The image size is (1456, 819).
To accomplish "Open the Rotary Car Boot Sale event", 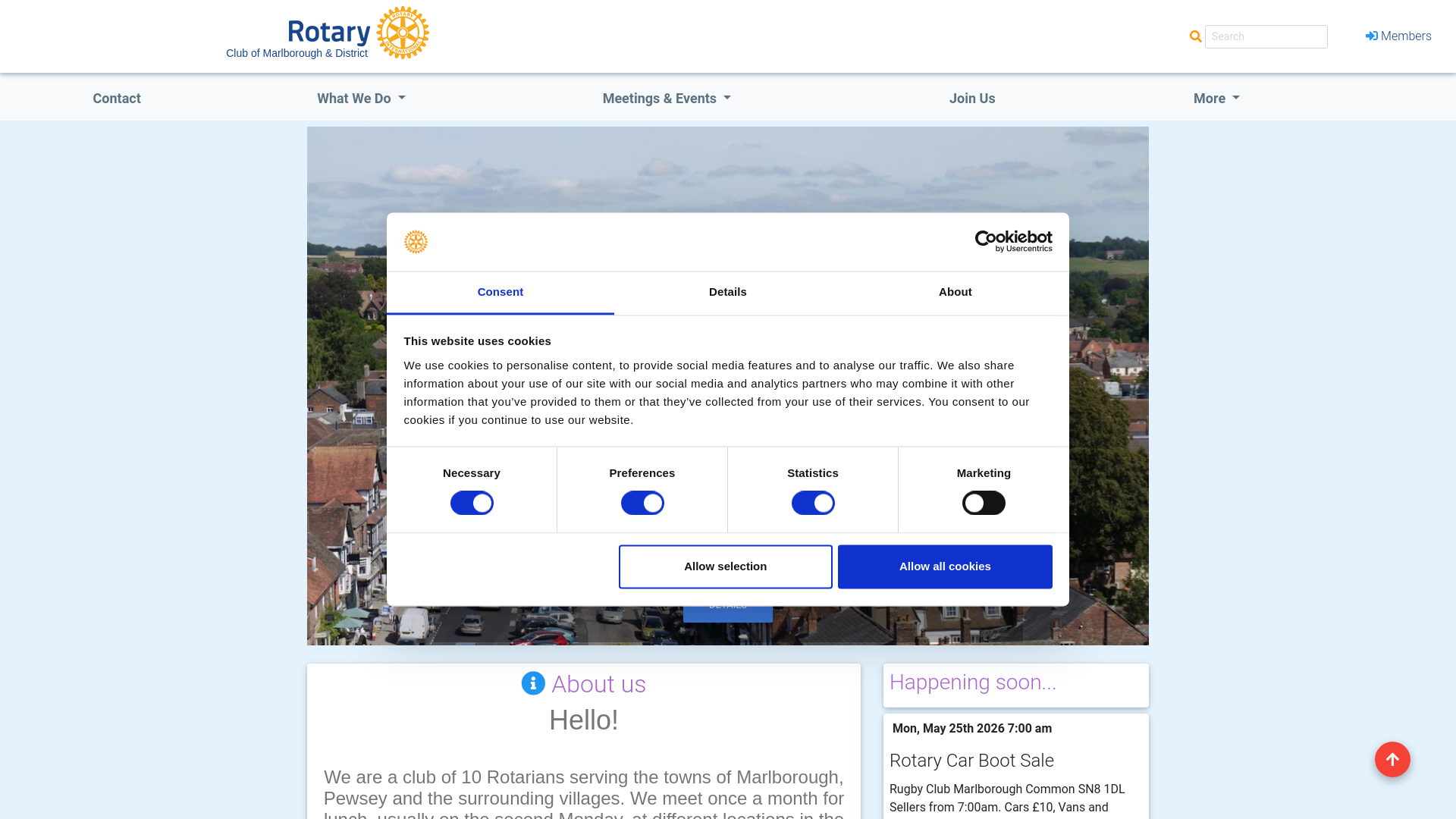I will tap(971, 761).
